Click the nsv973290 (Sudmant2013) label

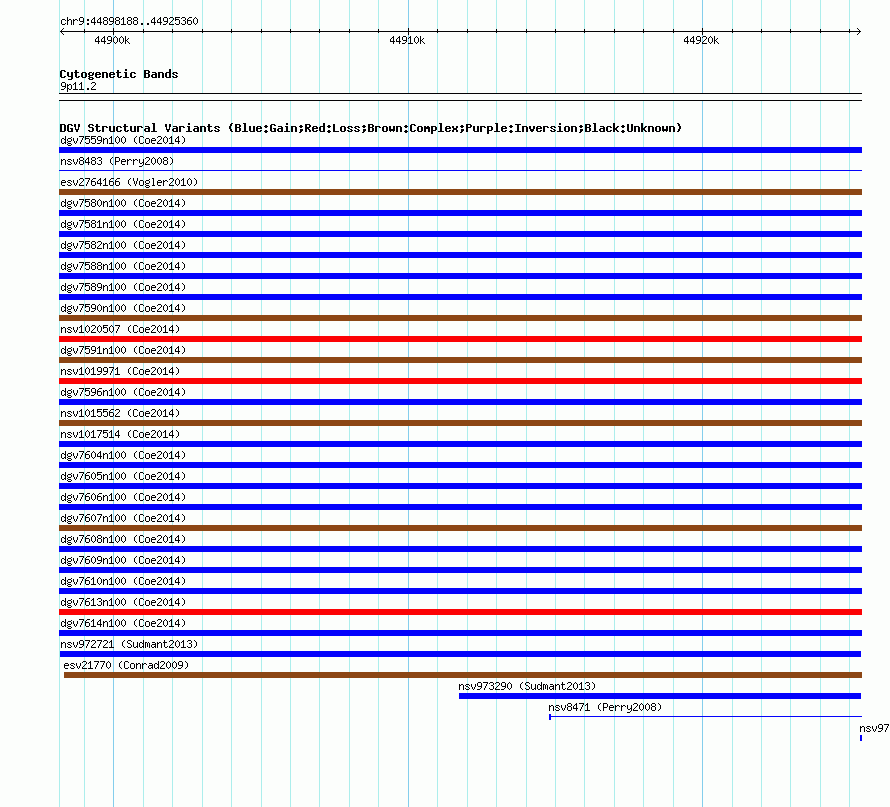tap(527, 686)
